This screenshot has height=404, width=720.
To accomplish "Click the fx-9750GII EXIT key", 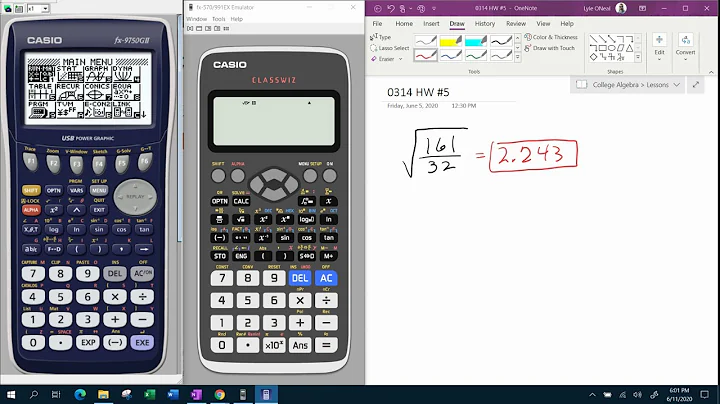I will [x=99, y=210].
